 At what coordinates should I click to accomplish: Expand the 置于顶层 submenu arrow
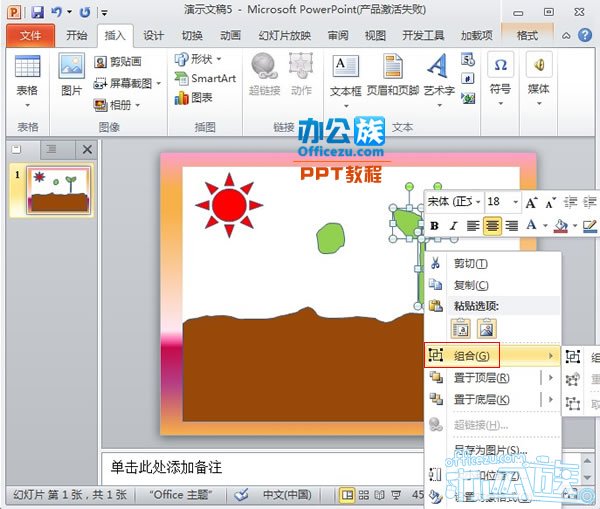click(551, 378)
